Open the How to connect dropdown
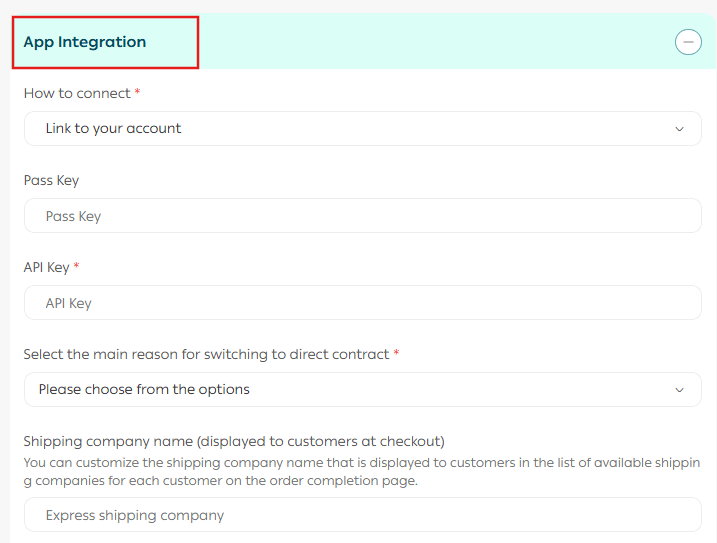 tap(362, 129)
